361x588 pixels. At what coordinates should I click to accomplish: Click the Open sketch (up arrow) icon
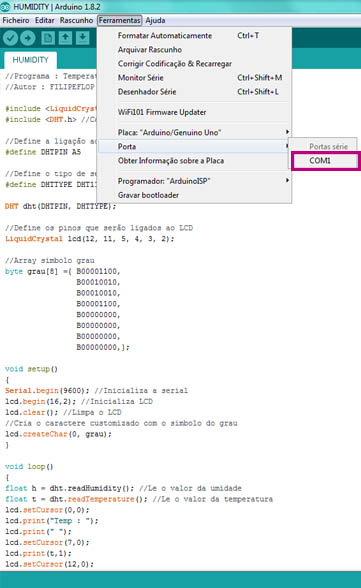65,38
